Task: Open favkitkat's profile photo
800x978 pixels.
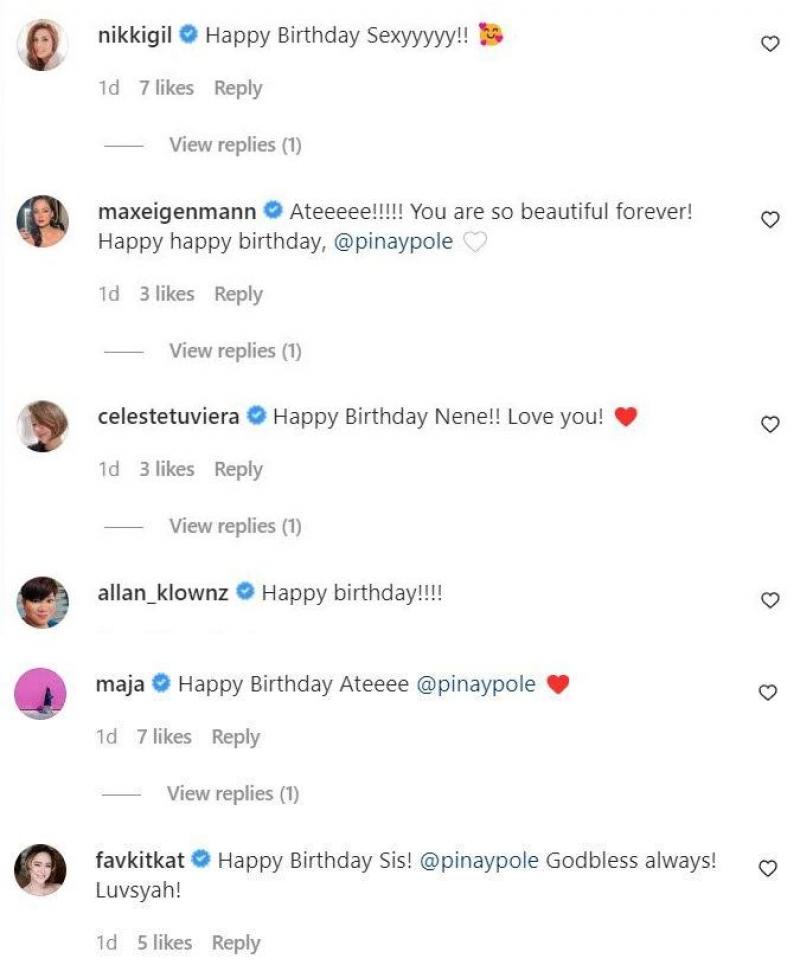Action: (x=42, y=869)
